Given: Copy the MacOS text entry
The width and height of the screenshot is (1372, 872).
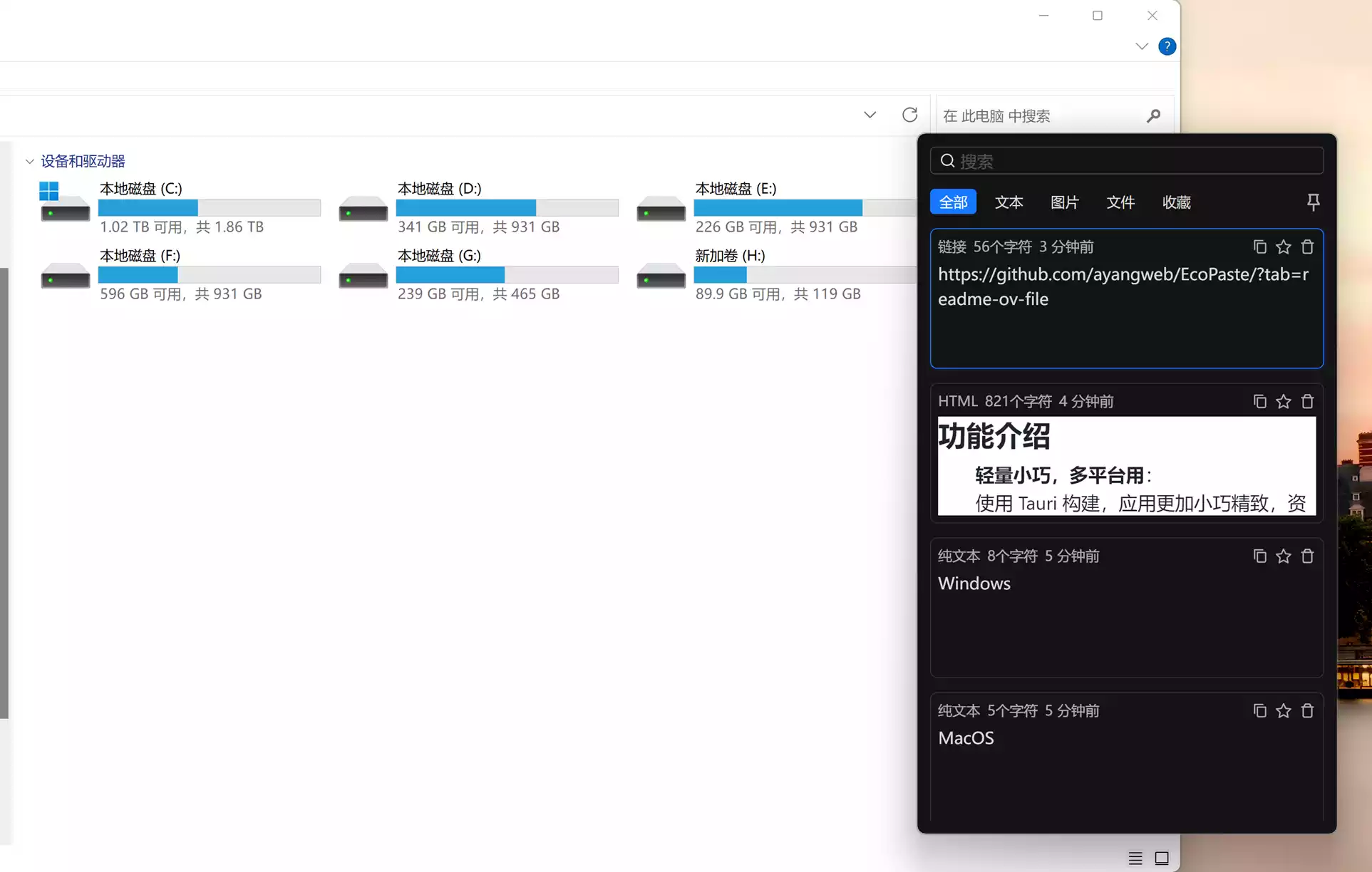Looking at the screenshot, I should (x=1259, y=710).
